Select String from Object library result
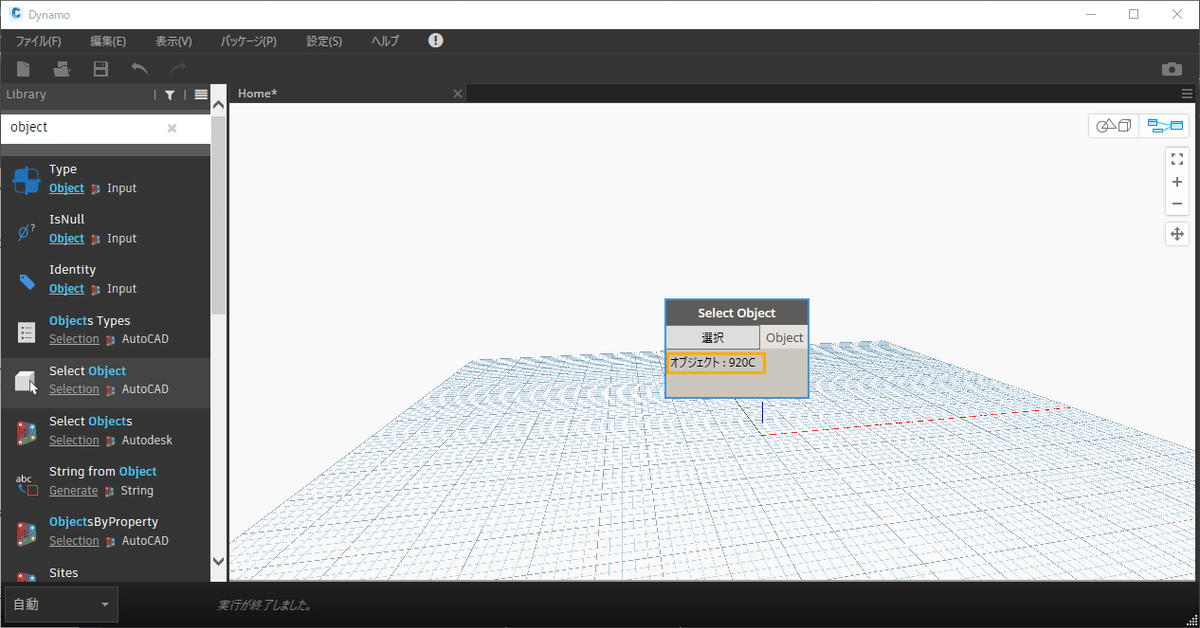1200x628 pixels. 105,482
